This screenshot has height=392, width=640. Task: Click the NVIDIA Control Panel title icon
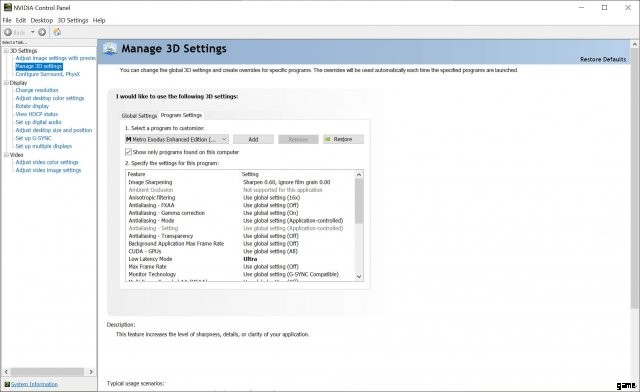click(x=7, y=7)
